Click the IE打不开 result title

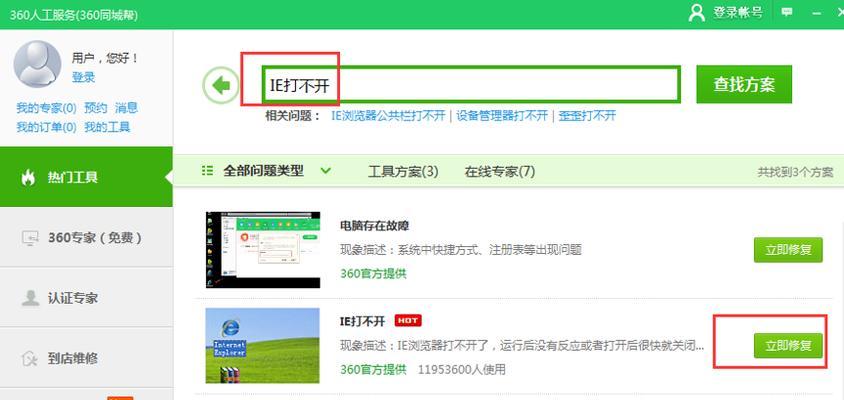coord(363,321)
